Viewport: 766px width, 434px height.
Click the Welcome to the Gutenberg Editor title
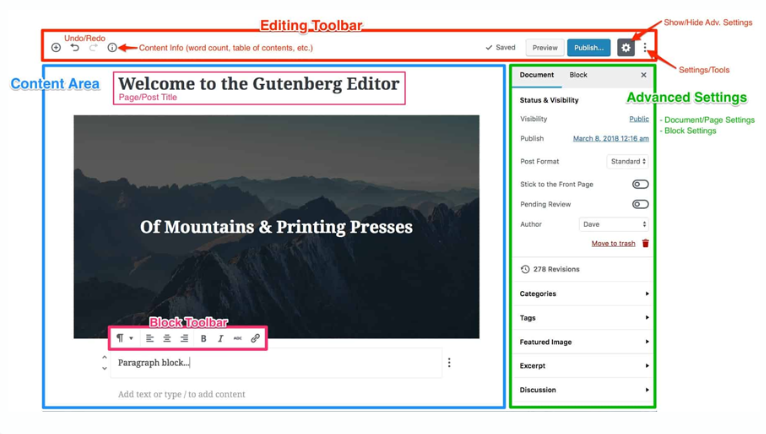pyautogui.click(x=259, y=84)
